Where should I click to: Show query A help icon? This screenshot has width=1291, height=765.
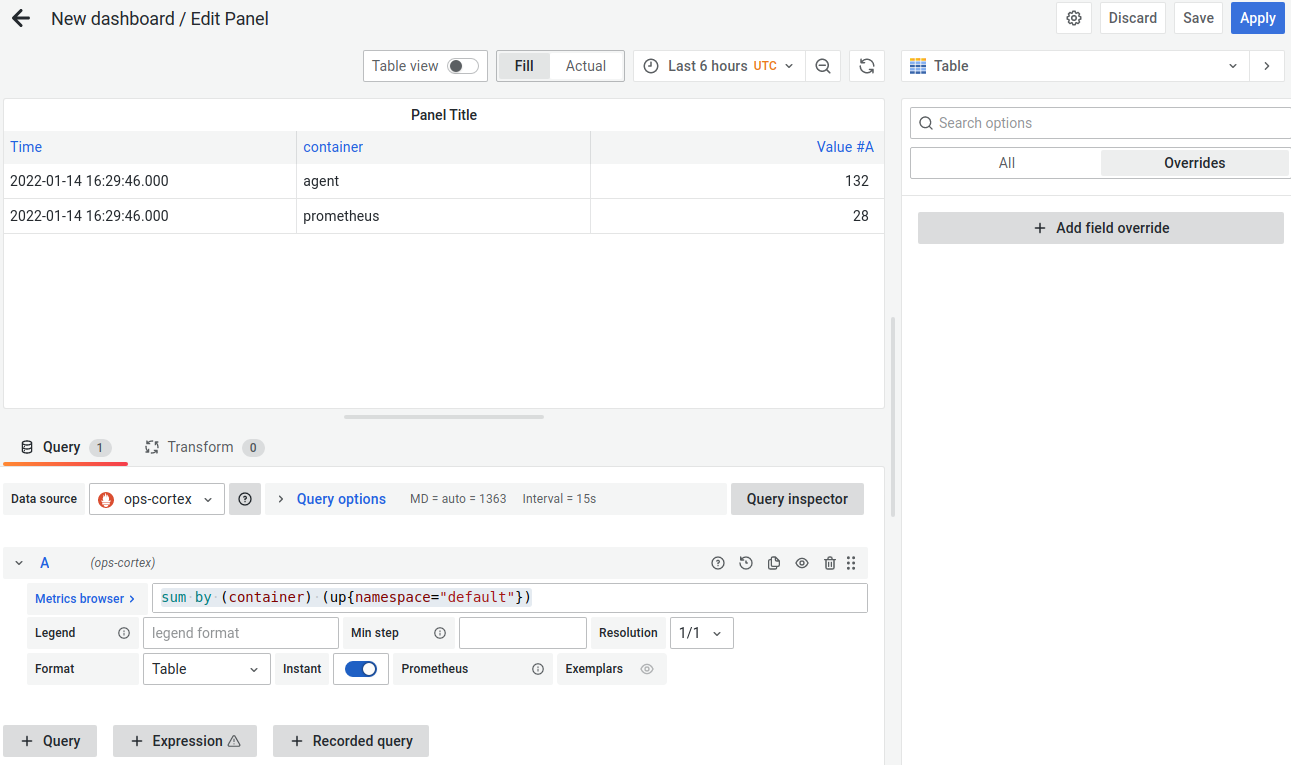(718, 563)
